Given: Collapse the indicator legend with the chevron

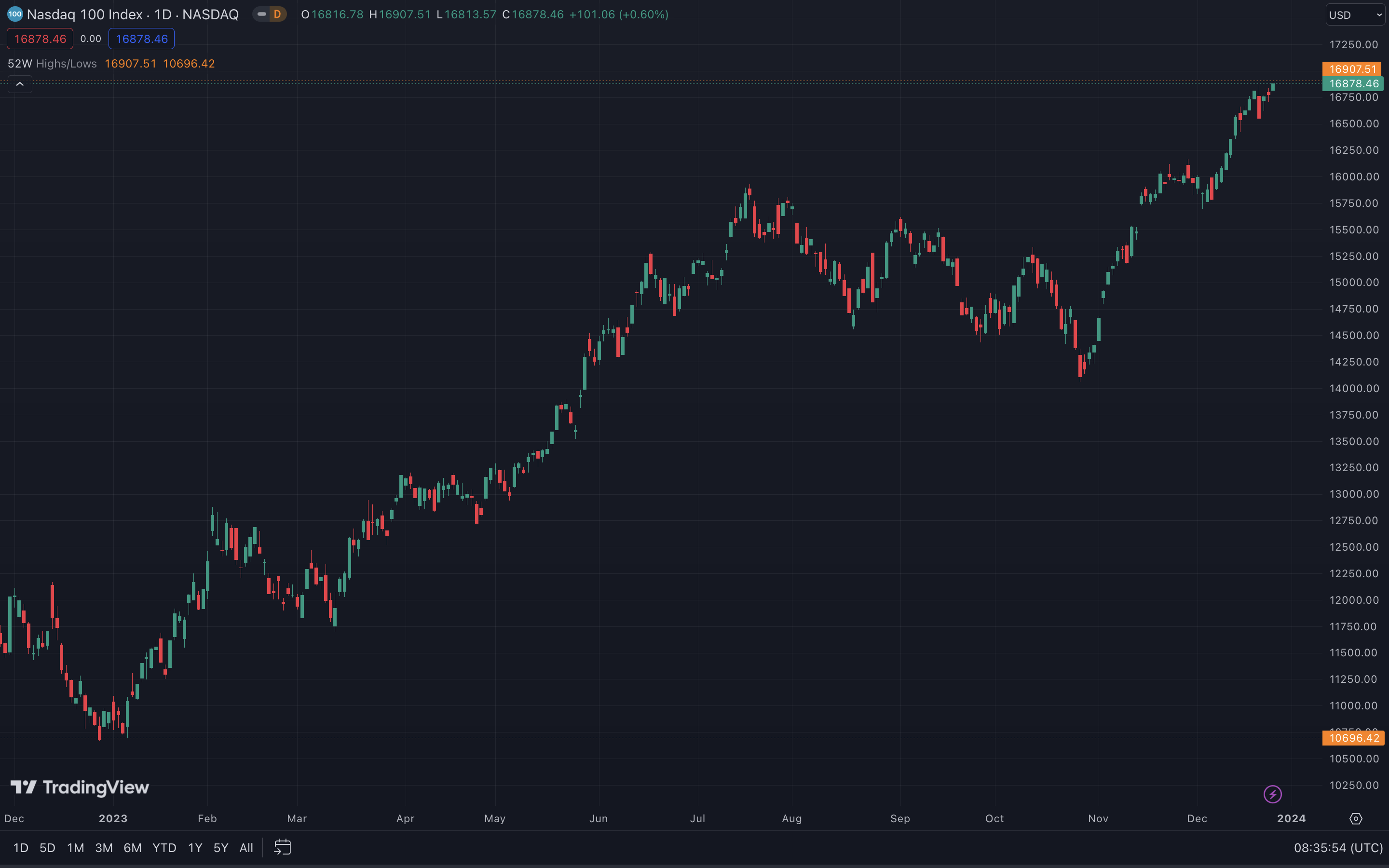Looking at the screenshot, I should coord(19,84).
